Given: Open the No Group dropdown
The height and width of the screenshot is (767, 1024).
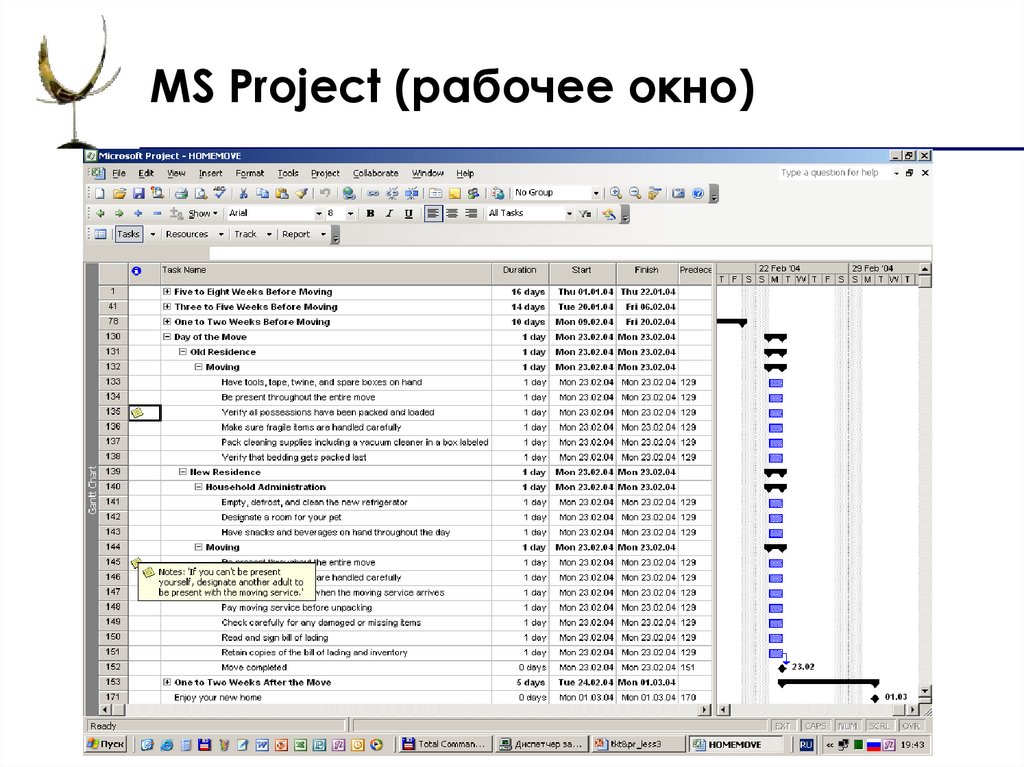Looking at the screenshot, I should pyautogui.click(x=596, y=193).
